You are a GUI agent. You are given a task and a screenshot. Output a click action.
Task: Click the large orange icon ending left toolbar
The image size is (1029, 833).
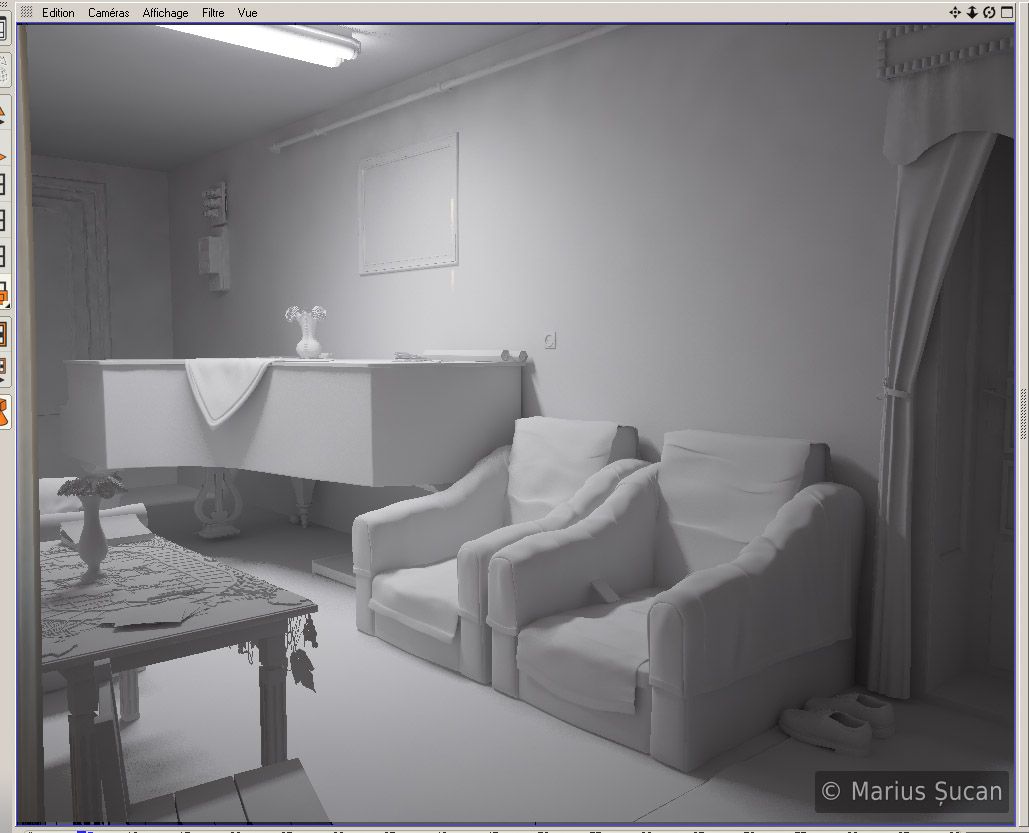(4, 411)
